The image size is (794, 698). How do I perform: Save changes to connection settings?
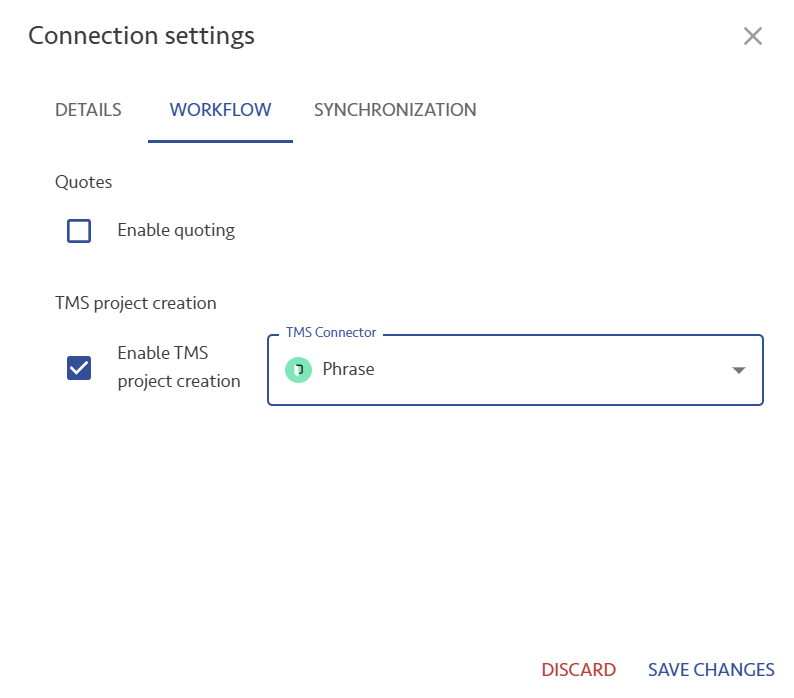[711, 670]
